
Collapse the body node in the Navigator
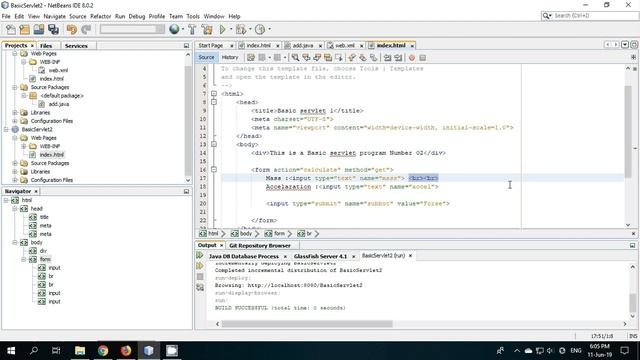click(15, 242)
